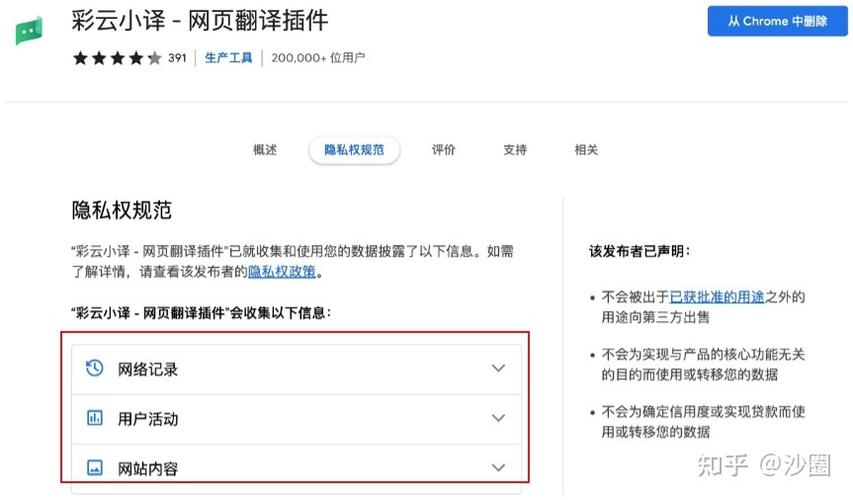Switch to the 概述 tab
The height and width of the screenshot is (500, 853).
265,150
